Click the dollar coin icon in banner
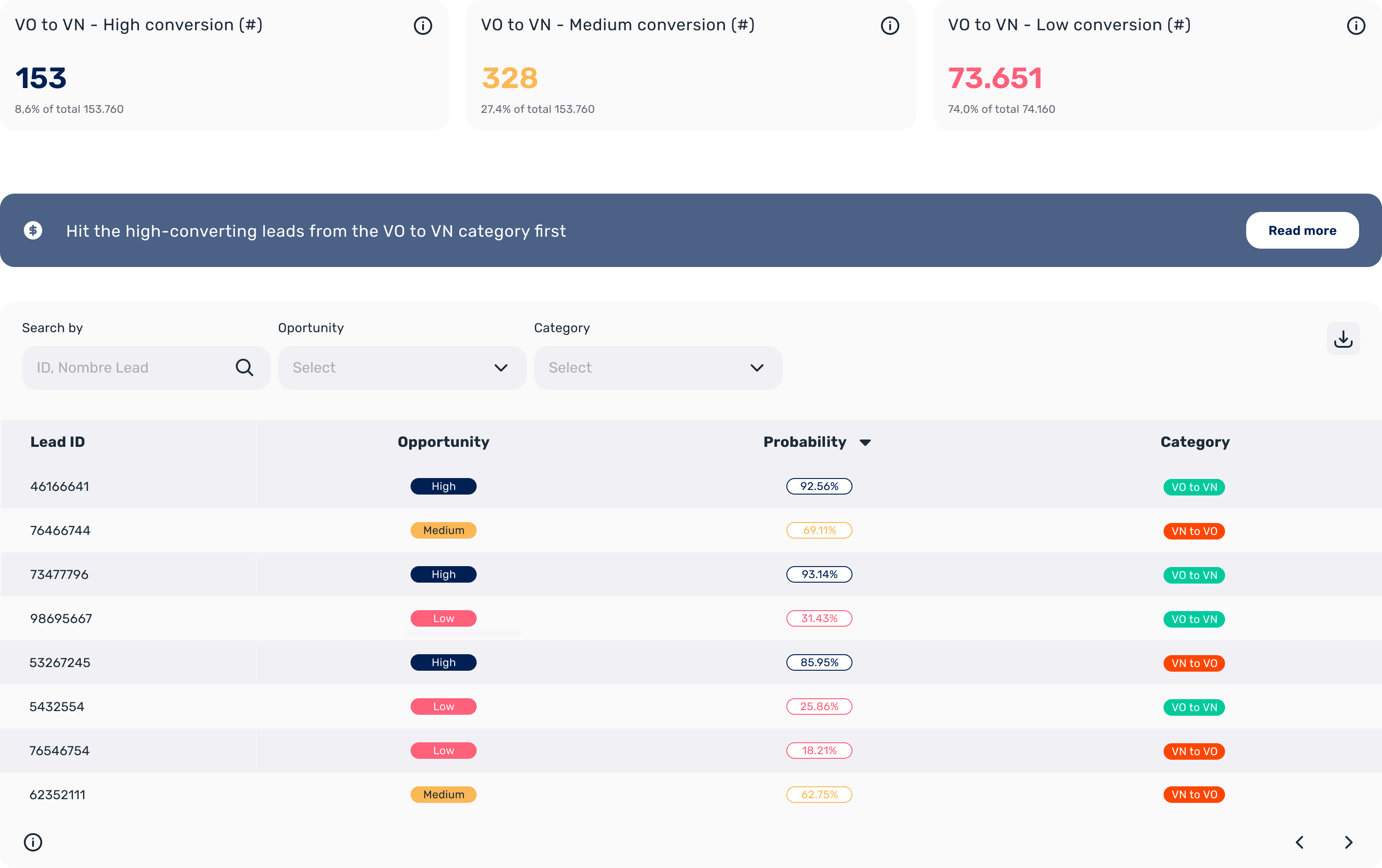1382x868 pixels. coord(33,231)
